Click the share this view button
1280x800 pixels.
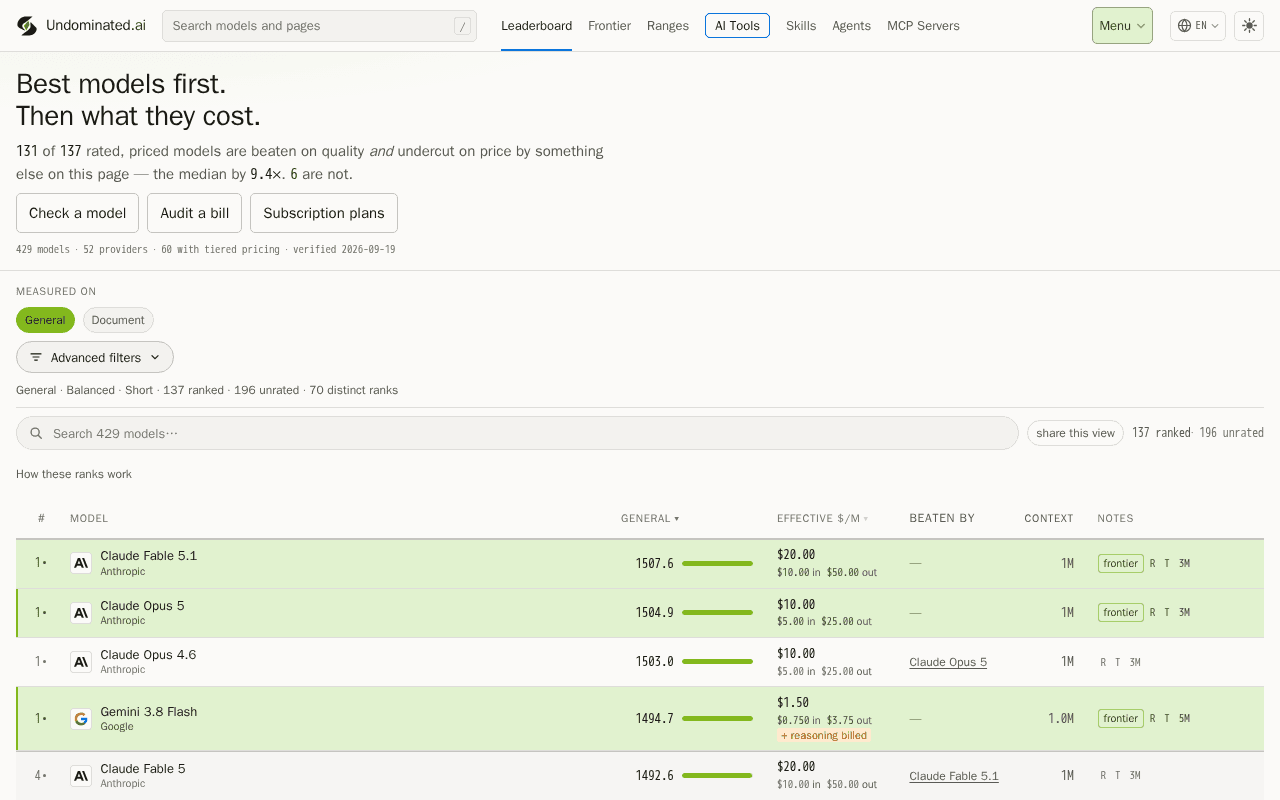point(1075,433)
